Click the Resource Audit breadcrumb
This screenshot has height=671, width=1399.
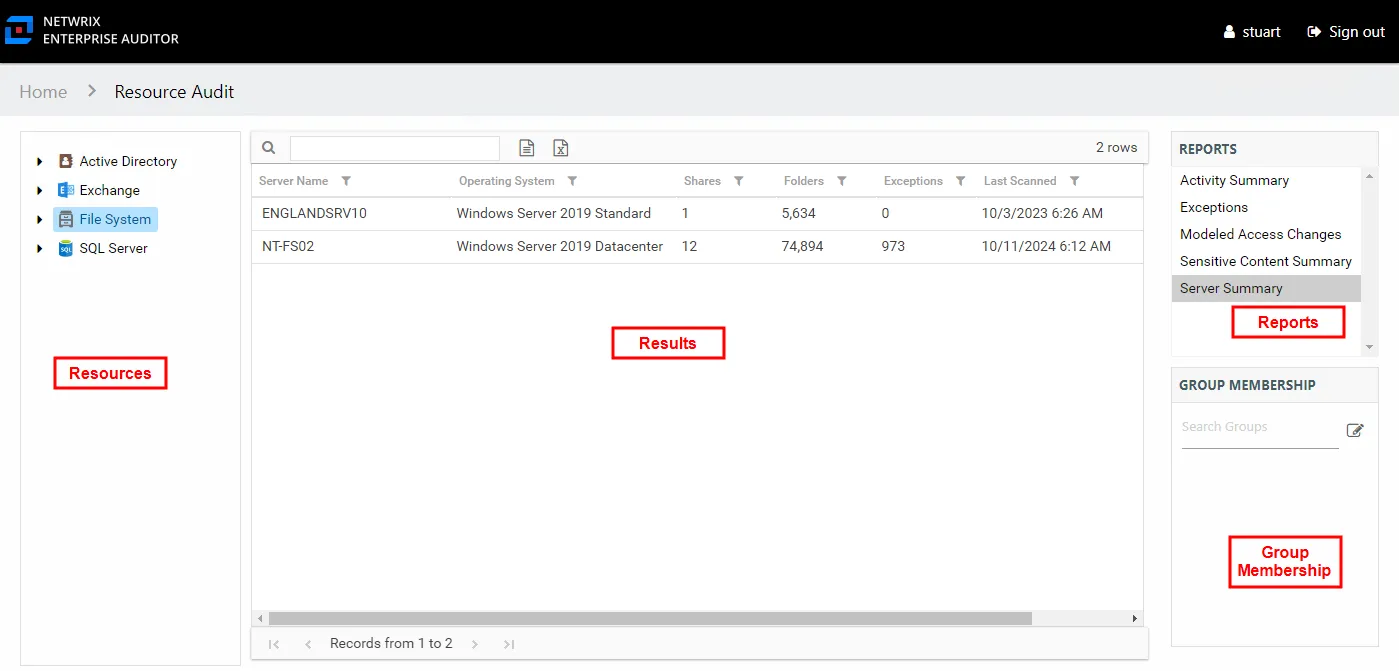[174, 92]
